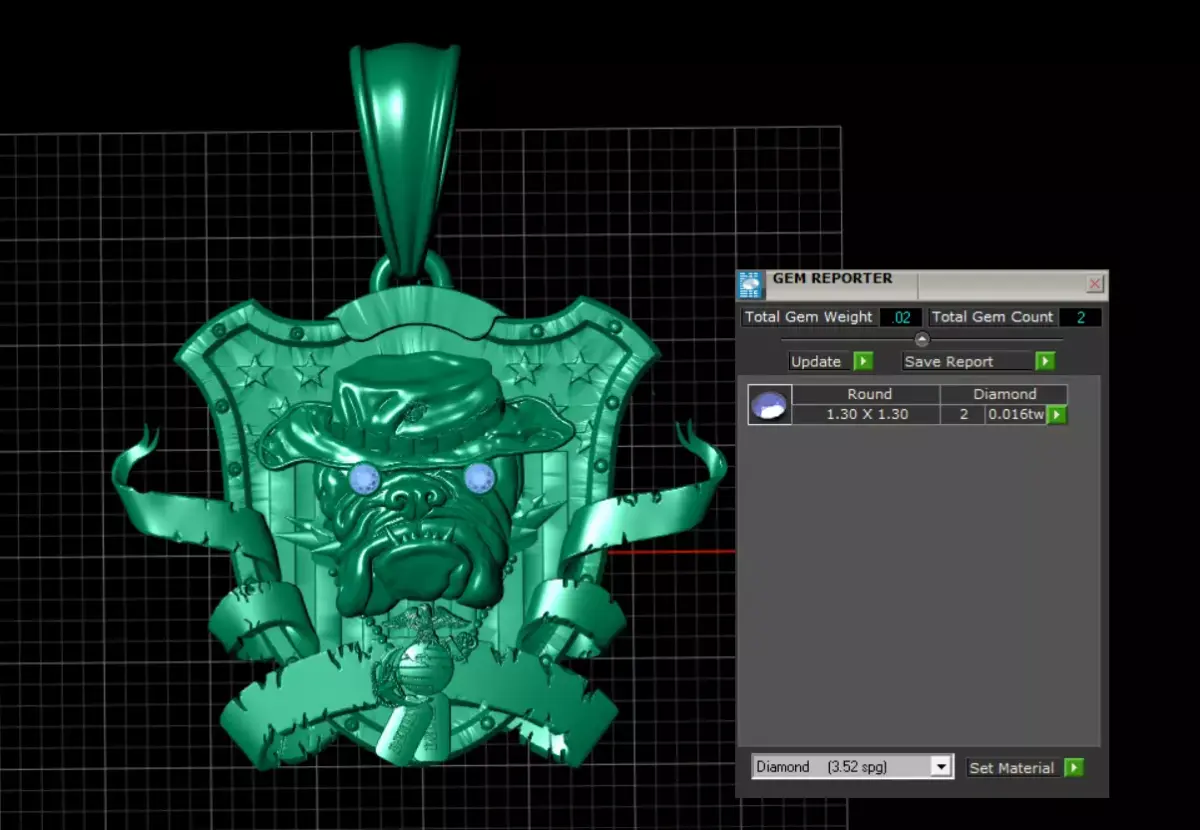
Task: Click the green arrow next to 0.016tw
Action: pos(1057,414)
